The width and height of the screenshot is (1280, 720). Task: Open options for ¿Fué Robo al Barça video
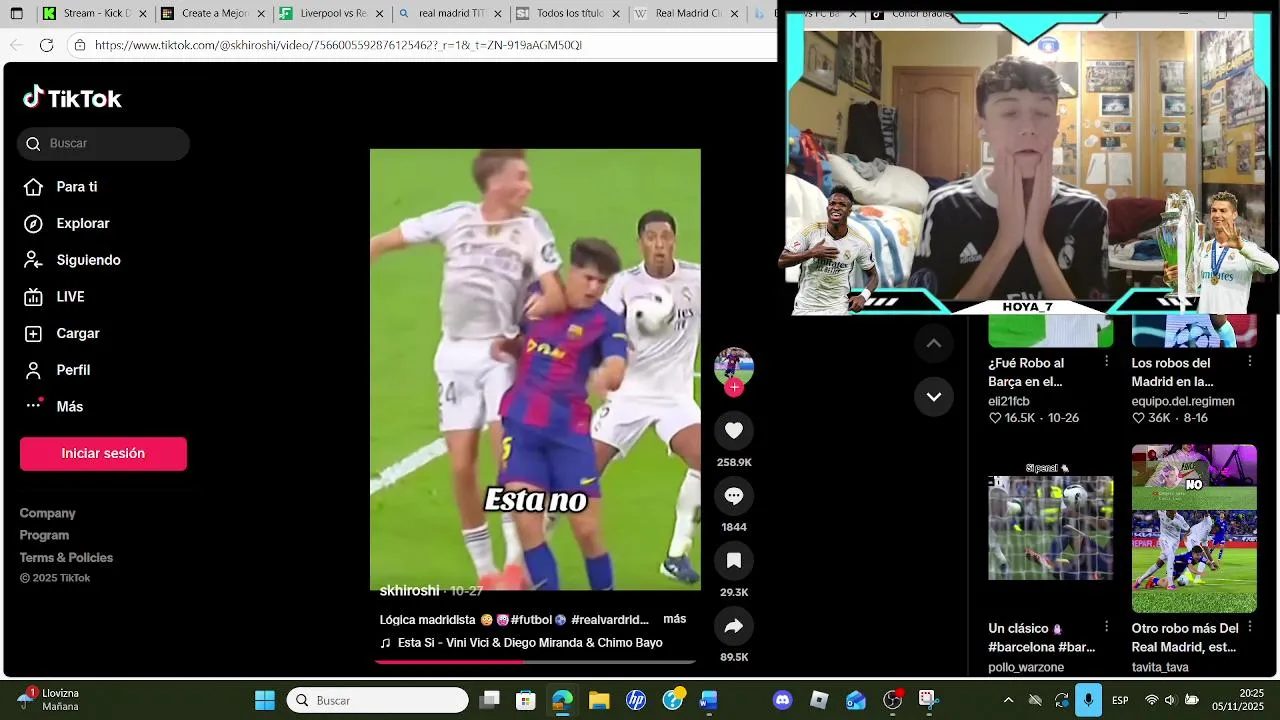click(x=1106, y=361)
